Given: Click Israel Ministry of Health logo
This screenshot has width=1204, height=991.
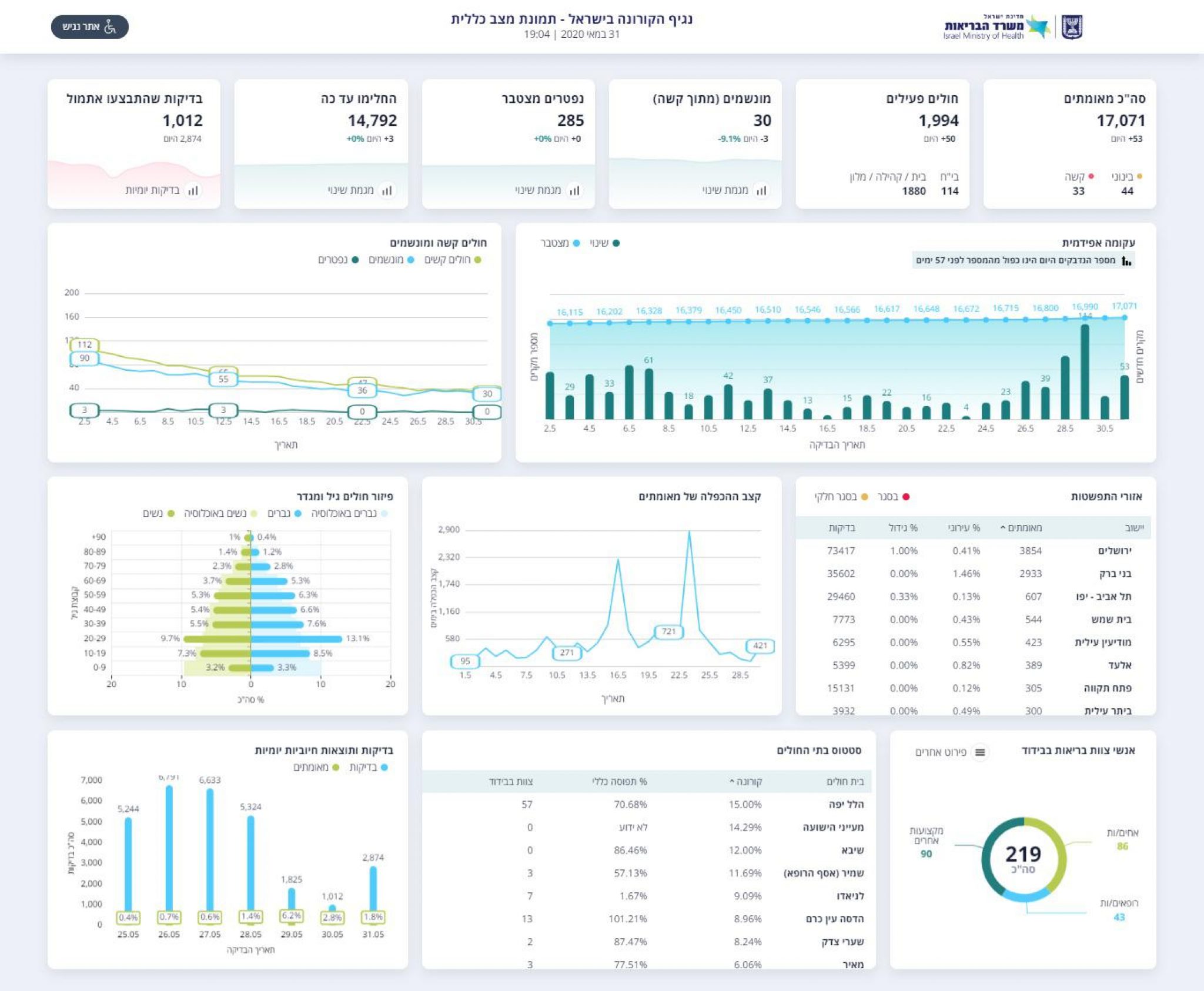Looking at the screenshot, I should tap(996, 27).
